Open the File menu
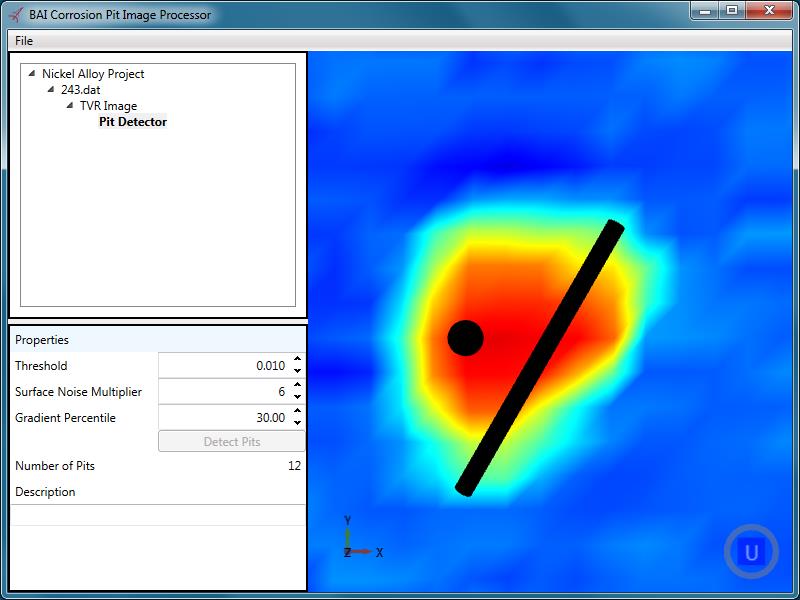The image size is (800, 600). point(25,40)
